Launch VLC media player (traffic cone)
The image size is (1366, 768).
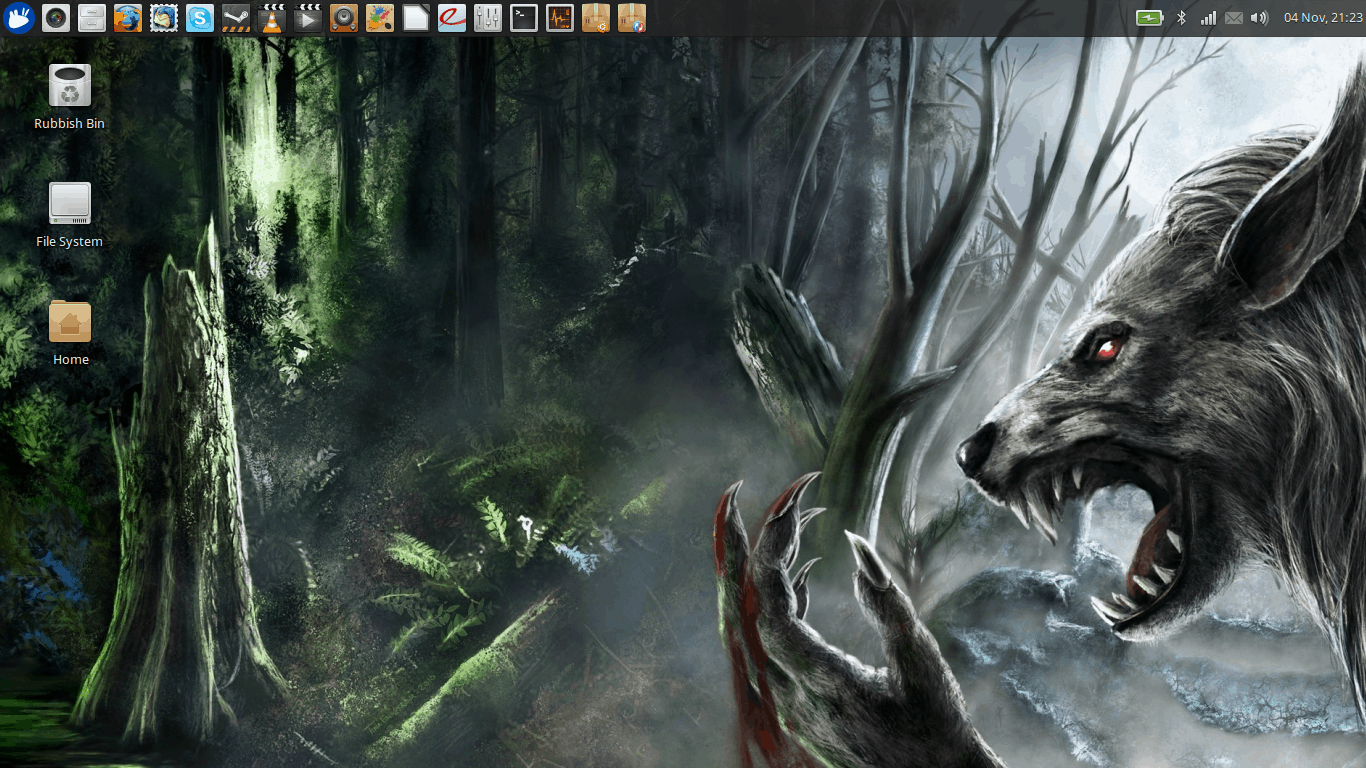tap(272, 18)
